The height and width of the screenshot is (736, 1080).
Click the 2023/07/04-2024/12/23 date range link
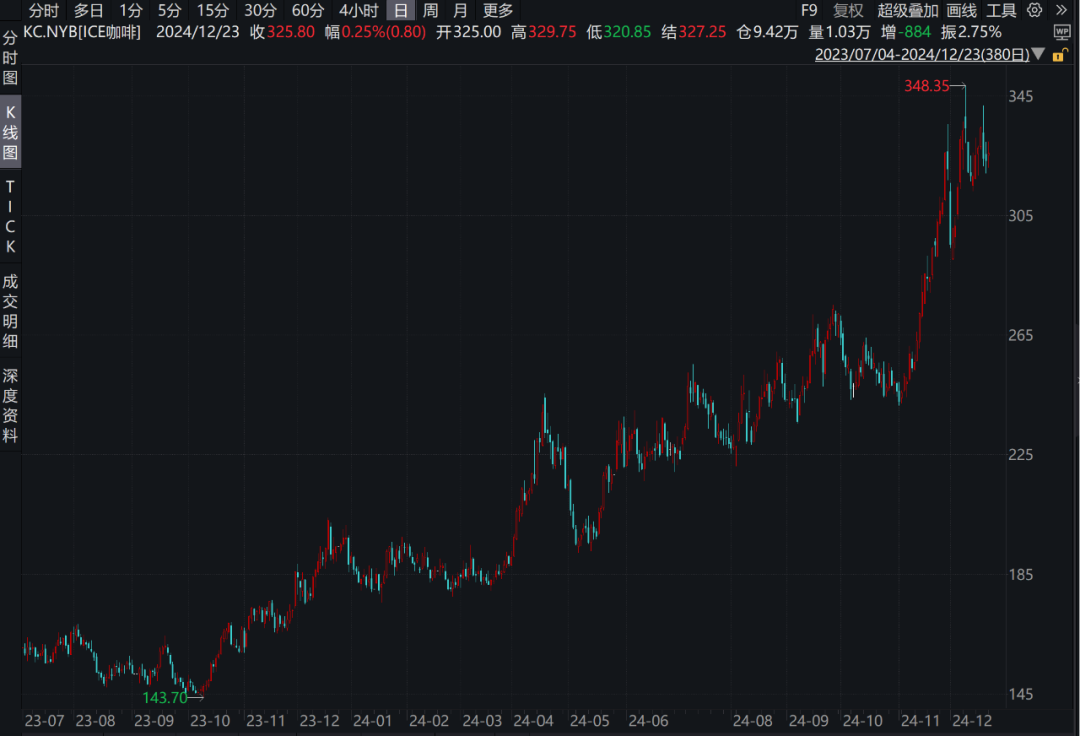click(921, 54)
